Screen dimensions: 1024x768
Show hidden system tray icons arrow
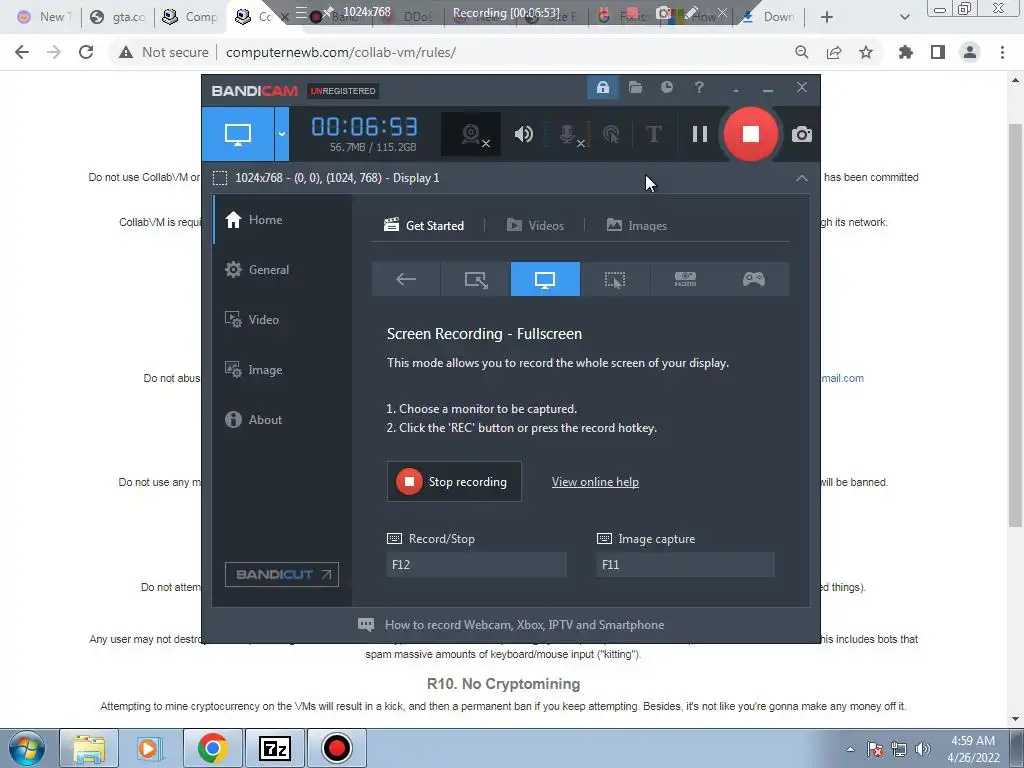point(850,749)
